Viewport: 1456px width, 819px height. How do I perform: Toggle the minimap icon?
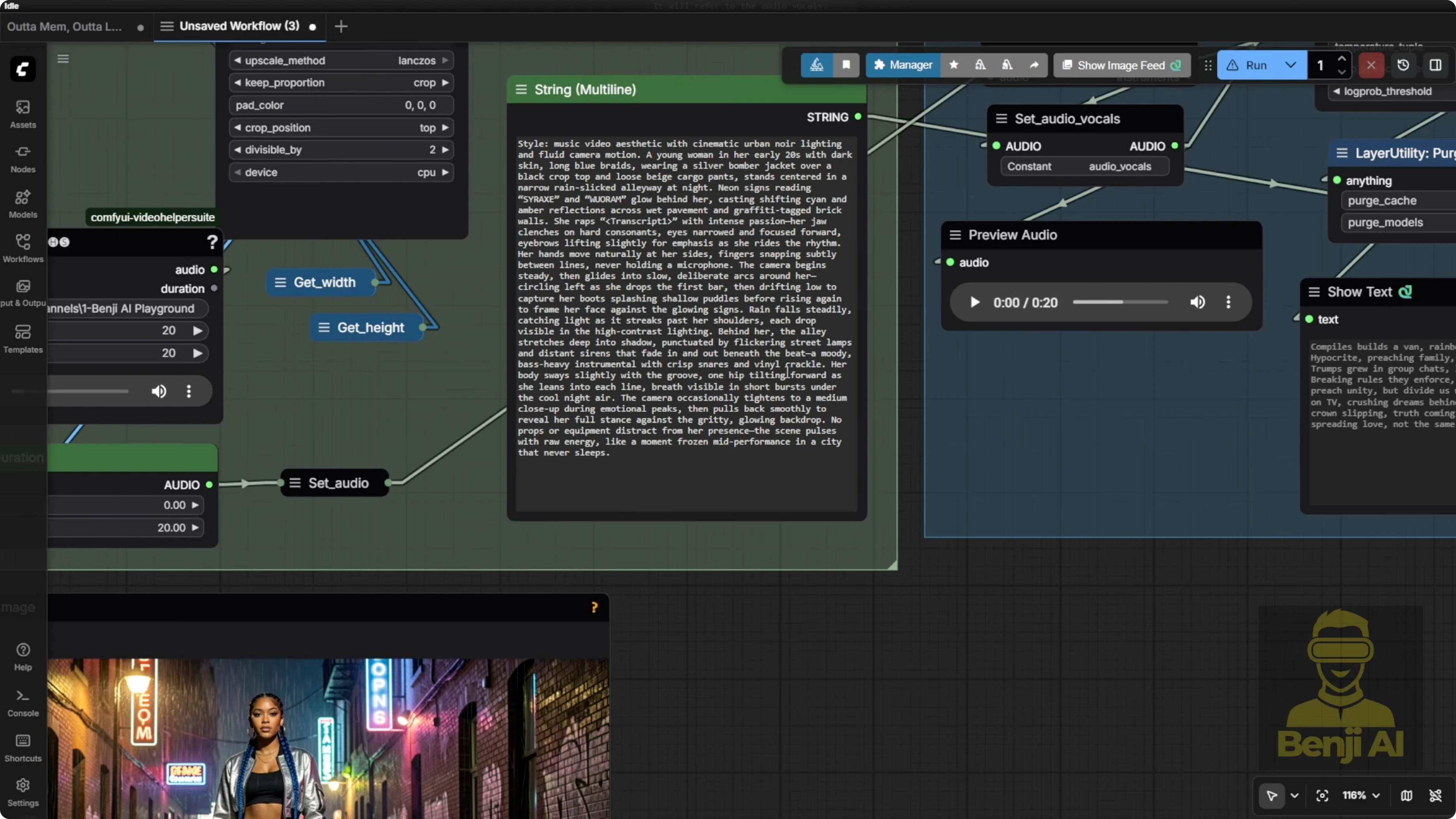point(1406,796)
